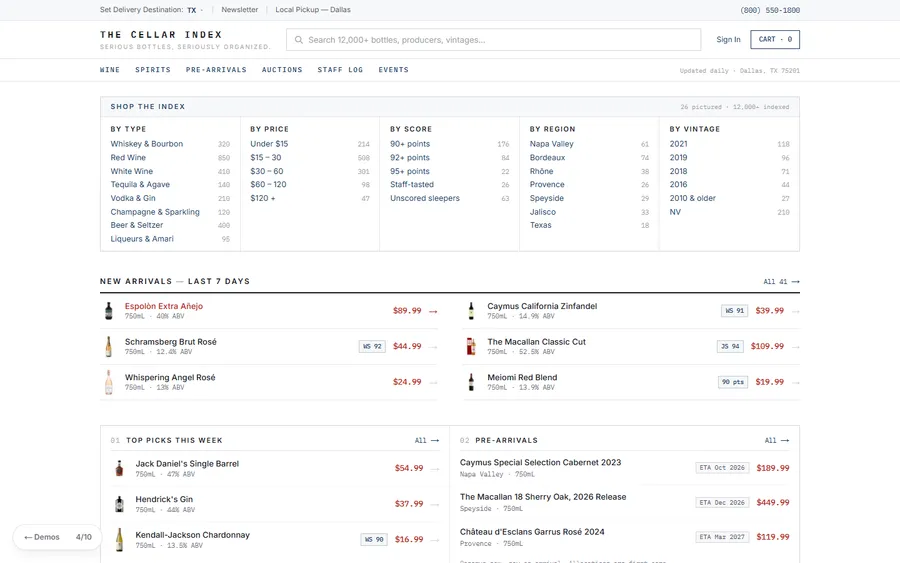View all Pre-Arrivals link

click(x=777, y=441)
